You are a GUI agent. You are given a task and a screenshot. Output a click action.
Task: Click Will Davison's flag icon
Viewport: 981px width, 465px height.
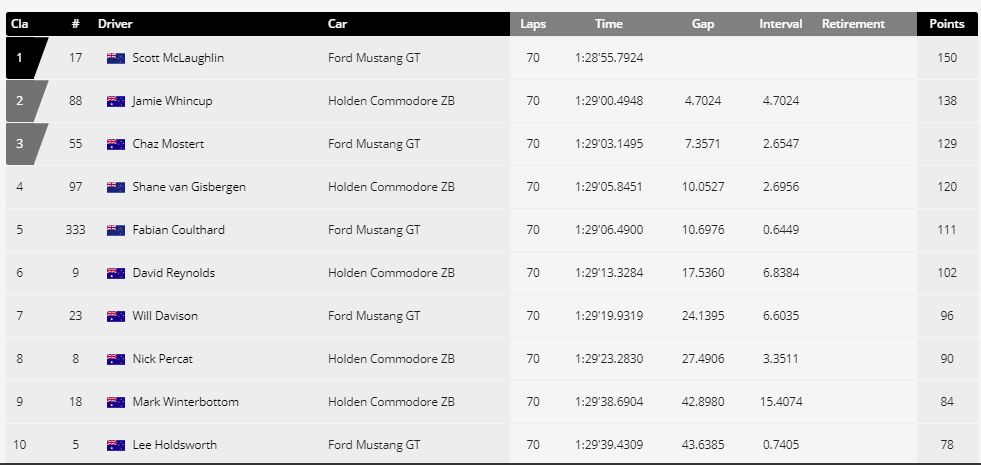pos(116,316)
